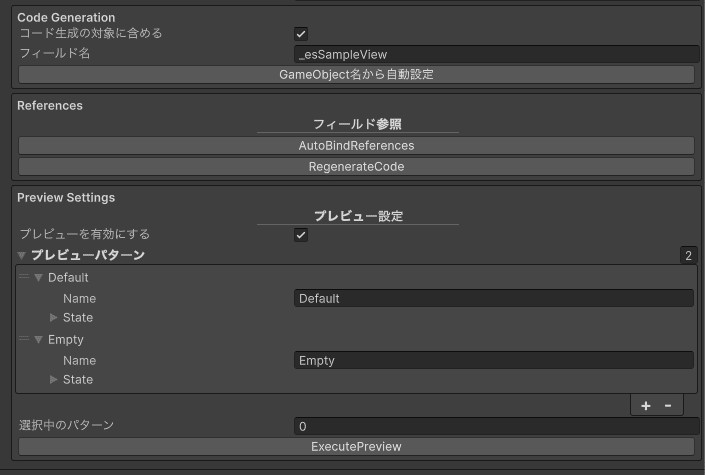Focus the Name field containing Default
Screen dimensions: 705x475
point(494,298)
